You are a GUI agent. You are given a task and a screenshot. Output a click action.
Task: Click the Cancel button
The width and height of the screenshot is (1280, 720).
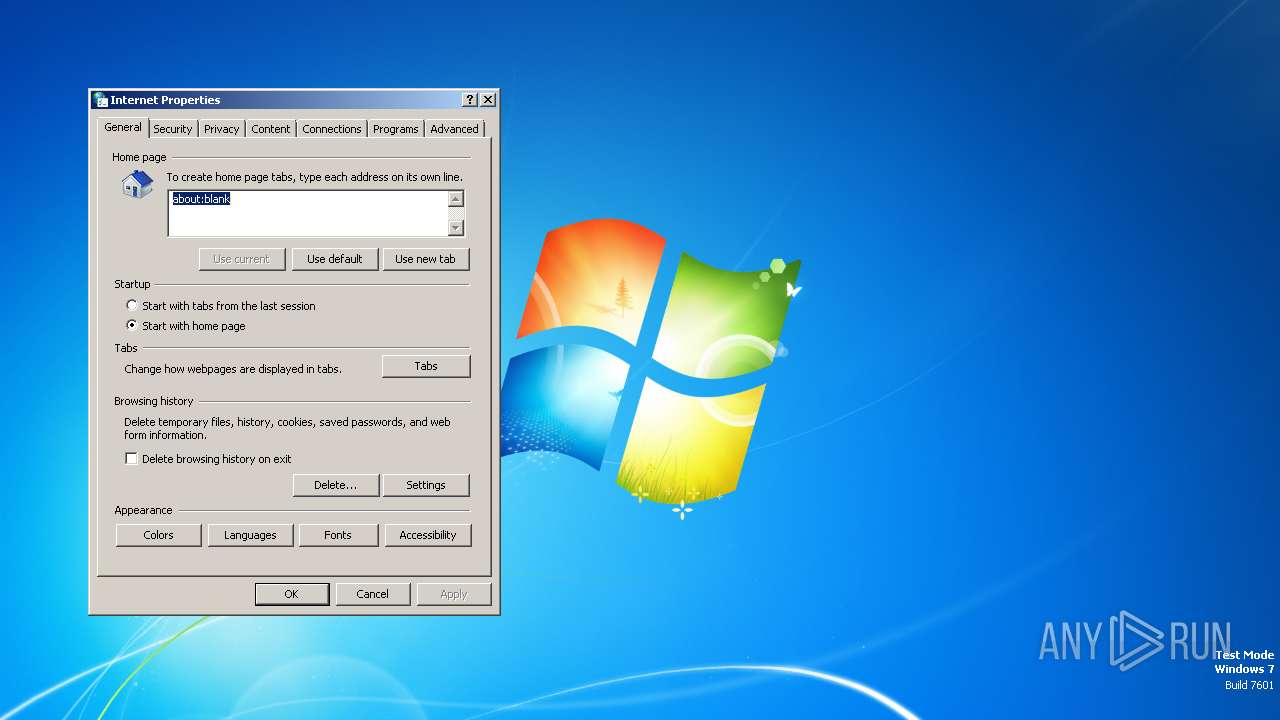click(372, 594)
